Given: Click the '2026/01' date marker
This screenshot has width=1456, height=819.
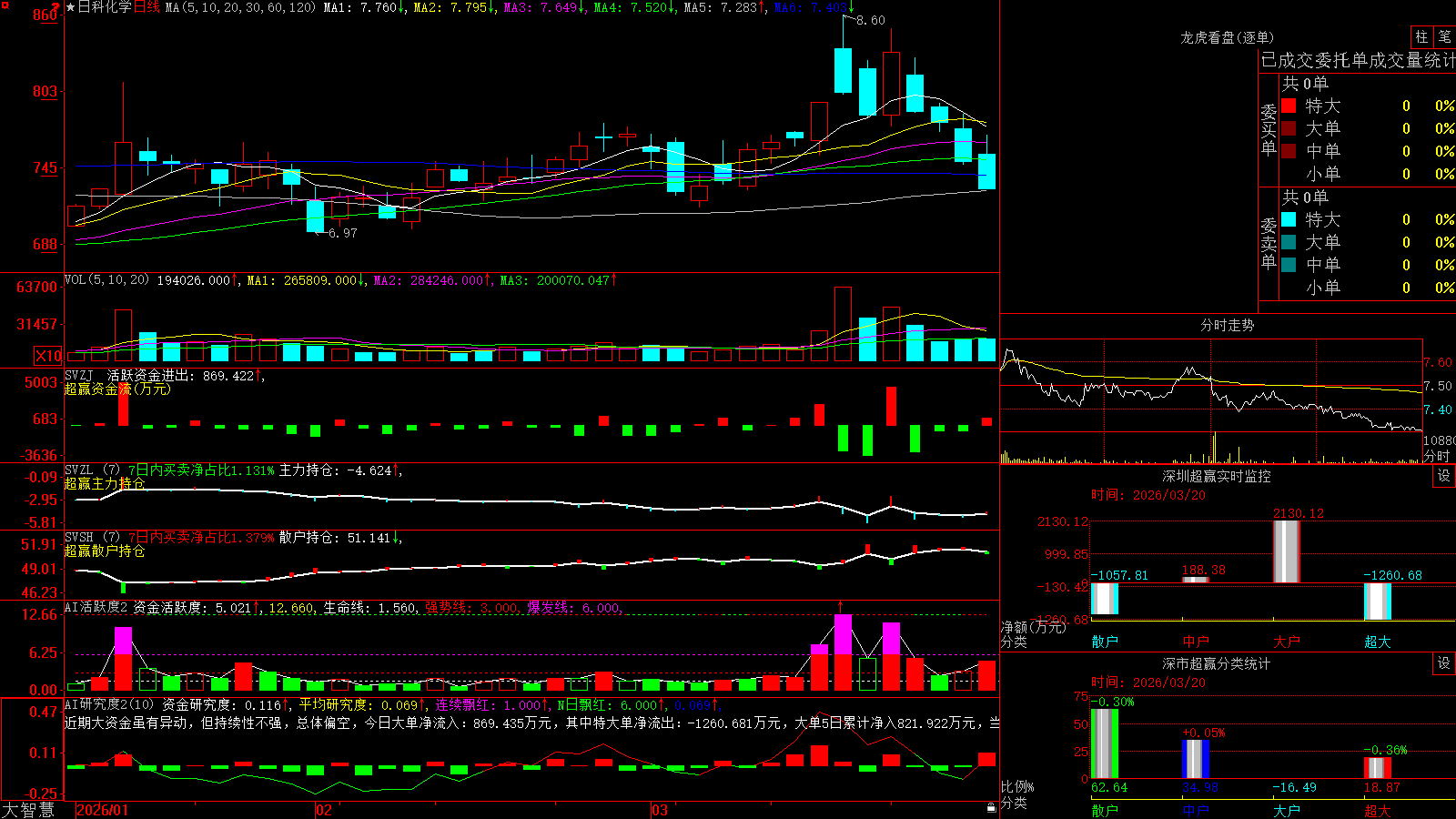Looking at the screenshot, I should click(103, 810).
